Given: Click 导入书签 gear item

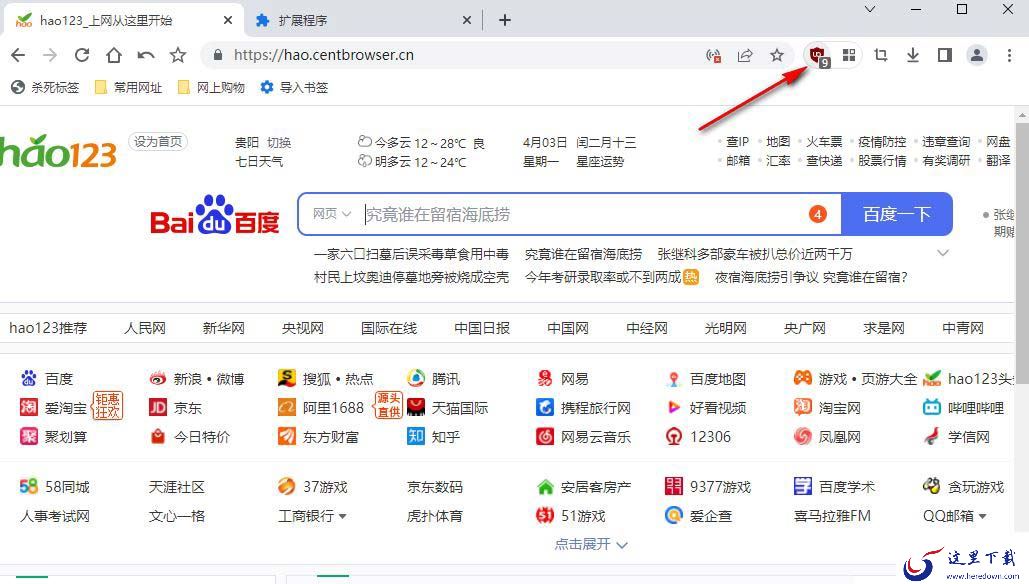Looking at the screenshot, I should (294, 87).
